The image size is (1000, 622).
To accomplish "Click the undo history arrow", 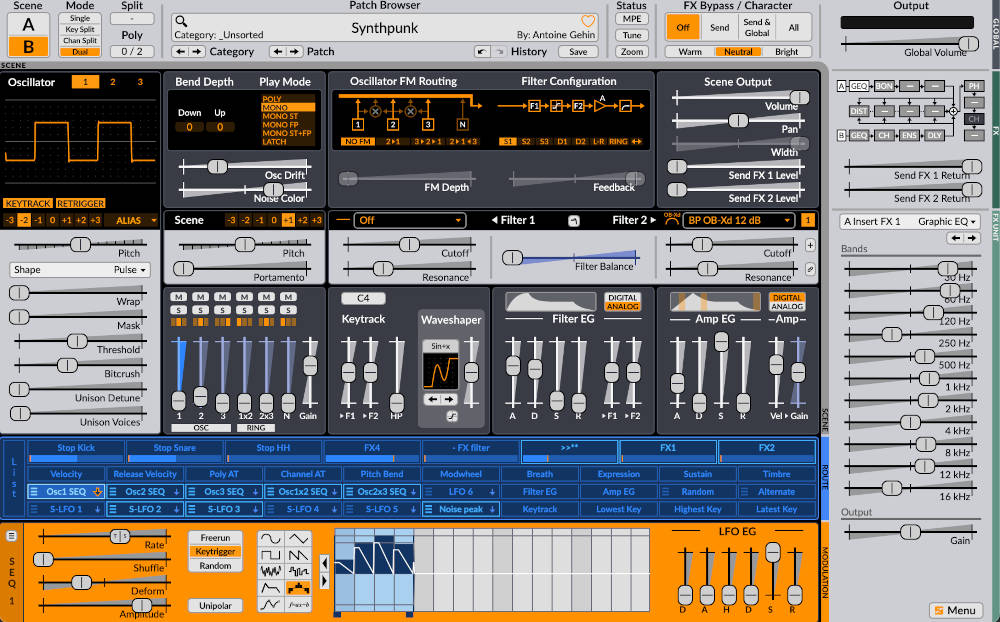I will (x=482, y=52).
